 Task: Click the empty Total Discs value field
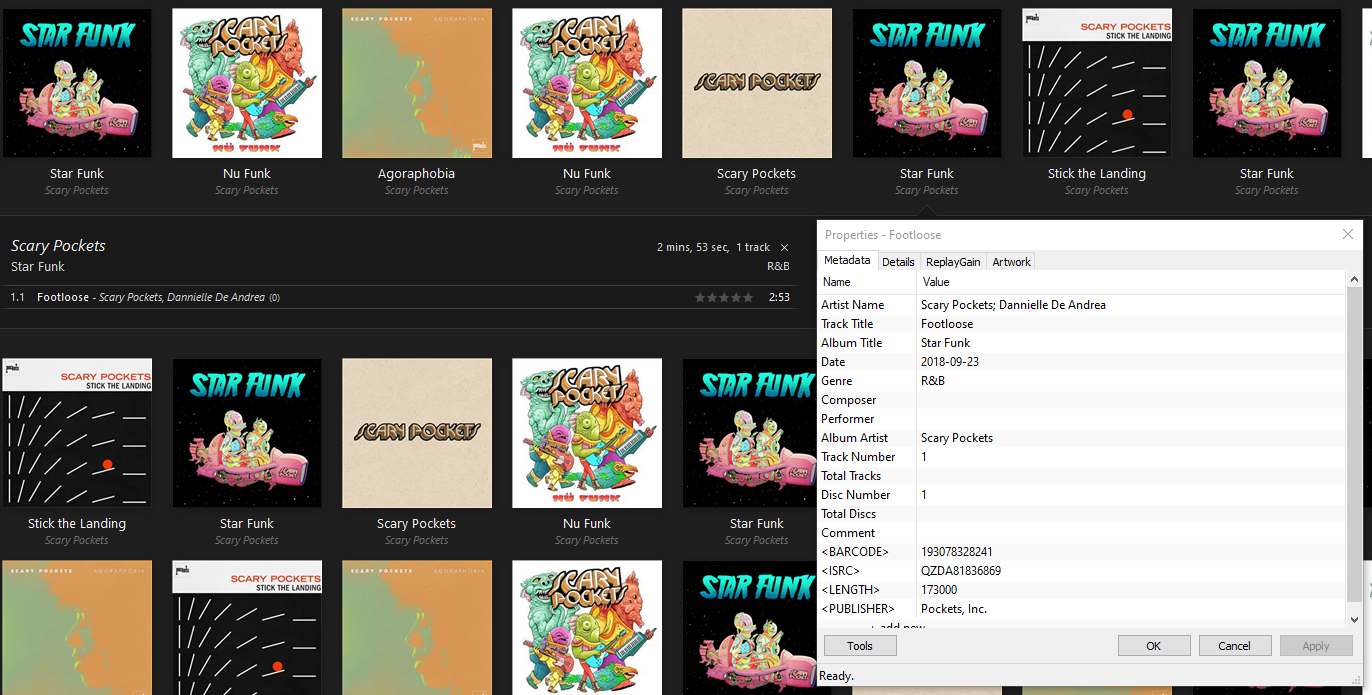point(1132,514)
